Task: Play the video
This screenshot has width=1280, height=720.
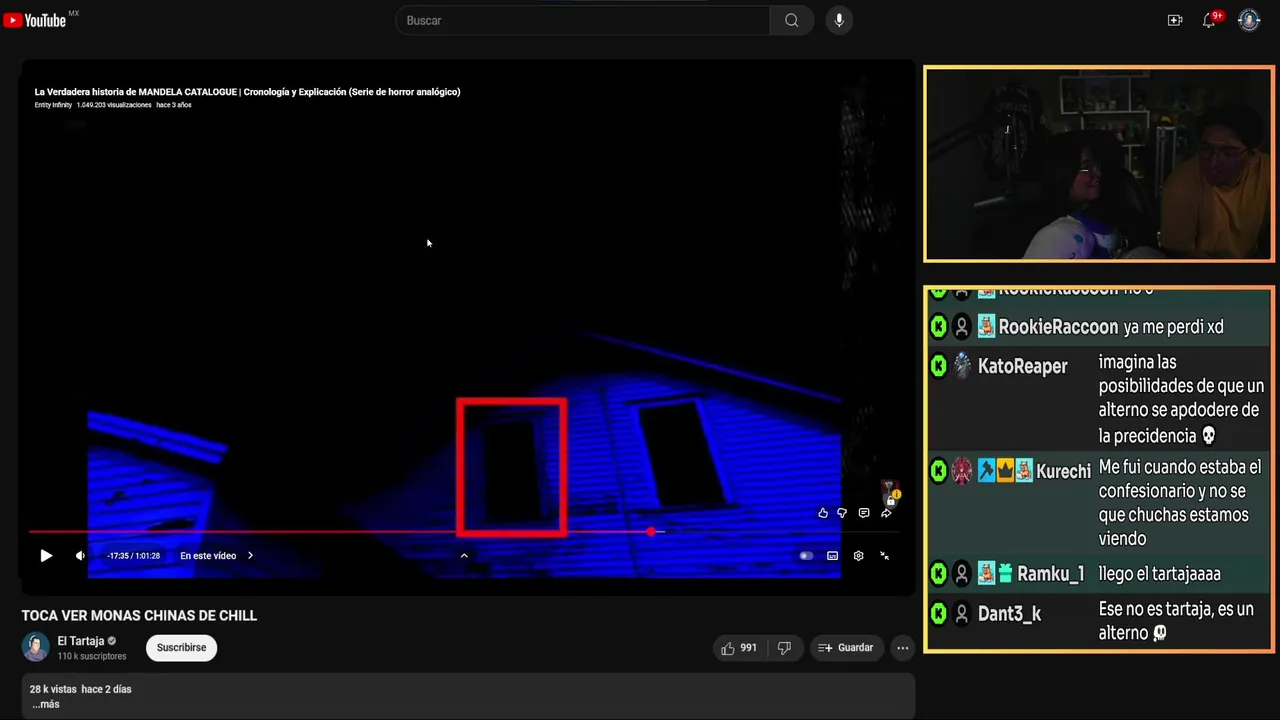Action: [x=45, y=556]
